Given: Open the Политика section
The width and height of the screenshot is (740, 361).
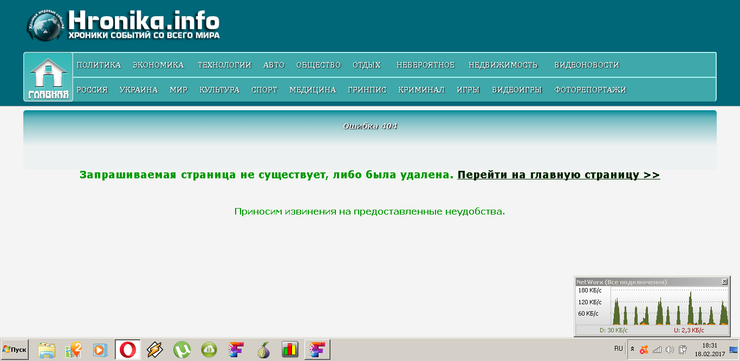Looking at the screenshot, I should click(99, 65).
